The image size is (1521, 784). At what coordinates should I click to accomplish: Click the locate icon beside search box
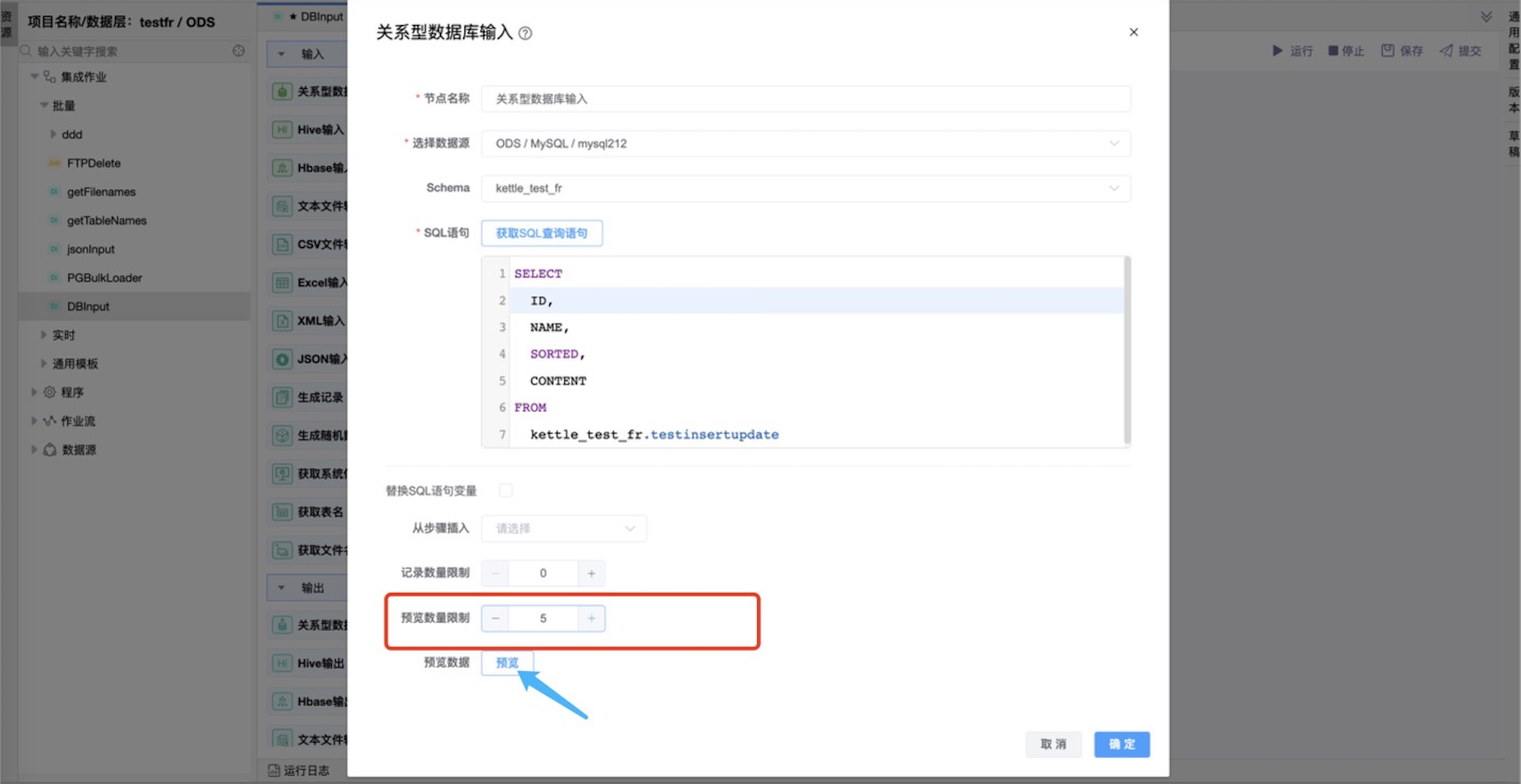239,51
